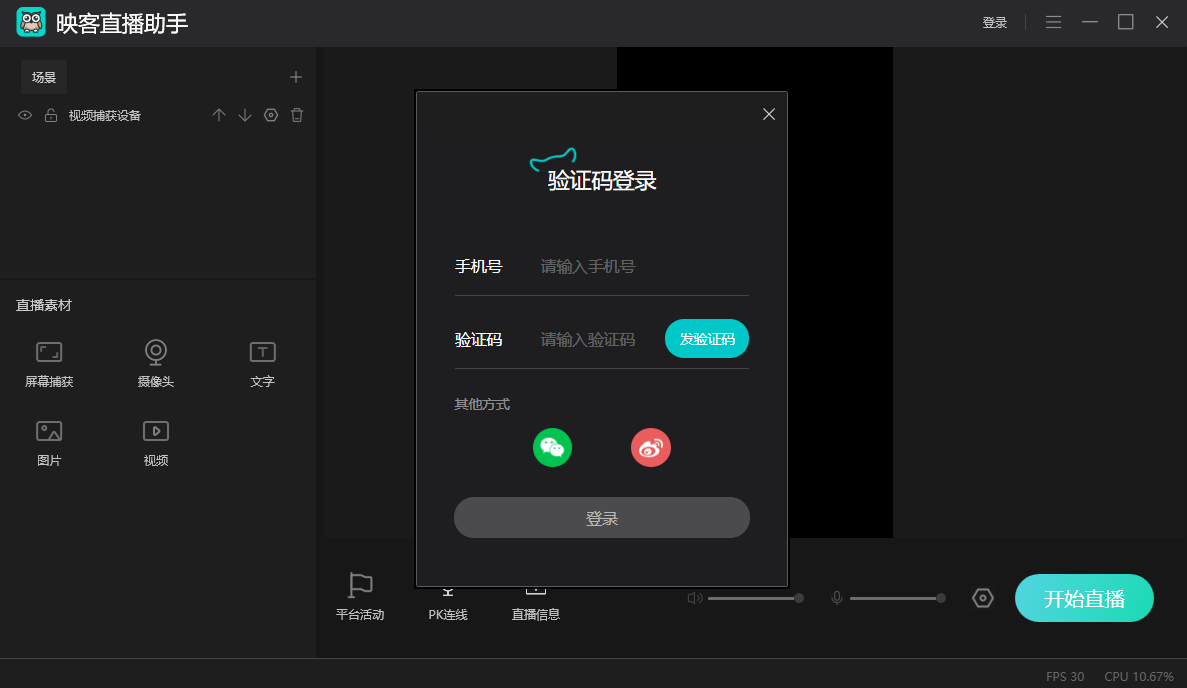The image size is (1187, 688).
Task: Click the Weibo login icon
Action: coord(650,447)
